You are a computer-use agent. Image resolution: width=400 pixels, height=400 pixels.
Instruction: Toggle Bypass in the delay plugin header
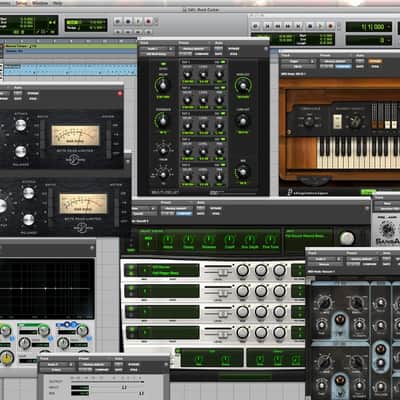coord(233,49)
